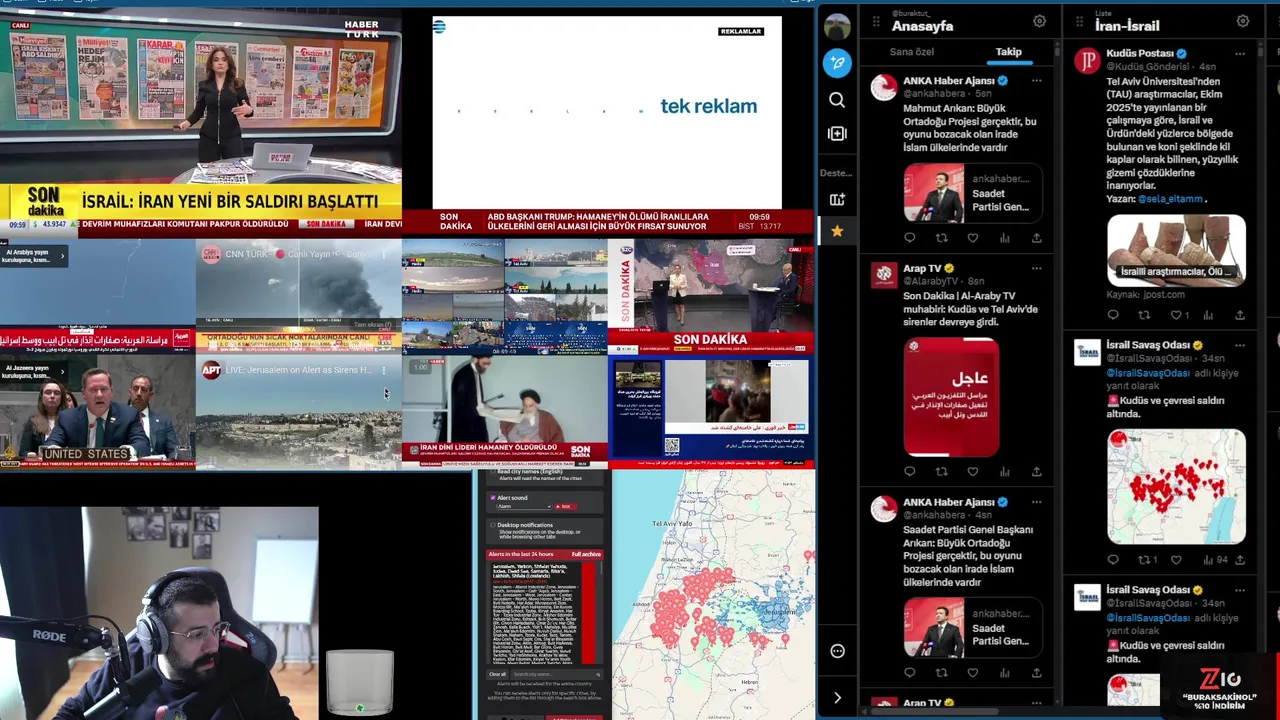Open the more options circle icon in sidebar

coord(837,651)
